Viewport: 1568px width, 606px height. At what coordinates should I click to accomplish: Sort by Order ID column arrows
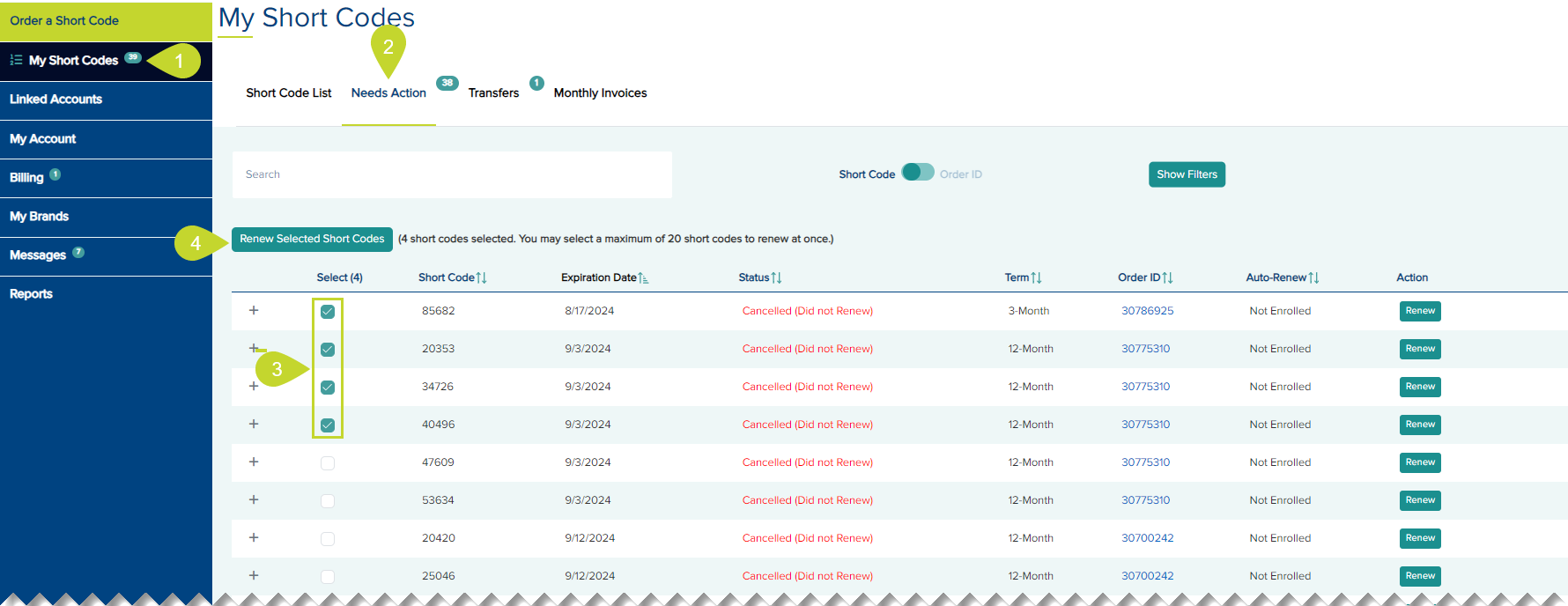point(1167,277)
